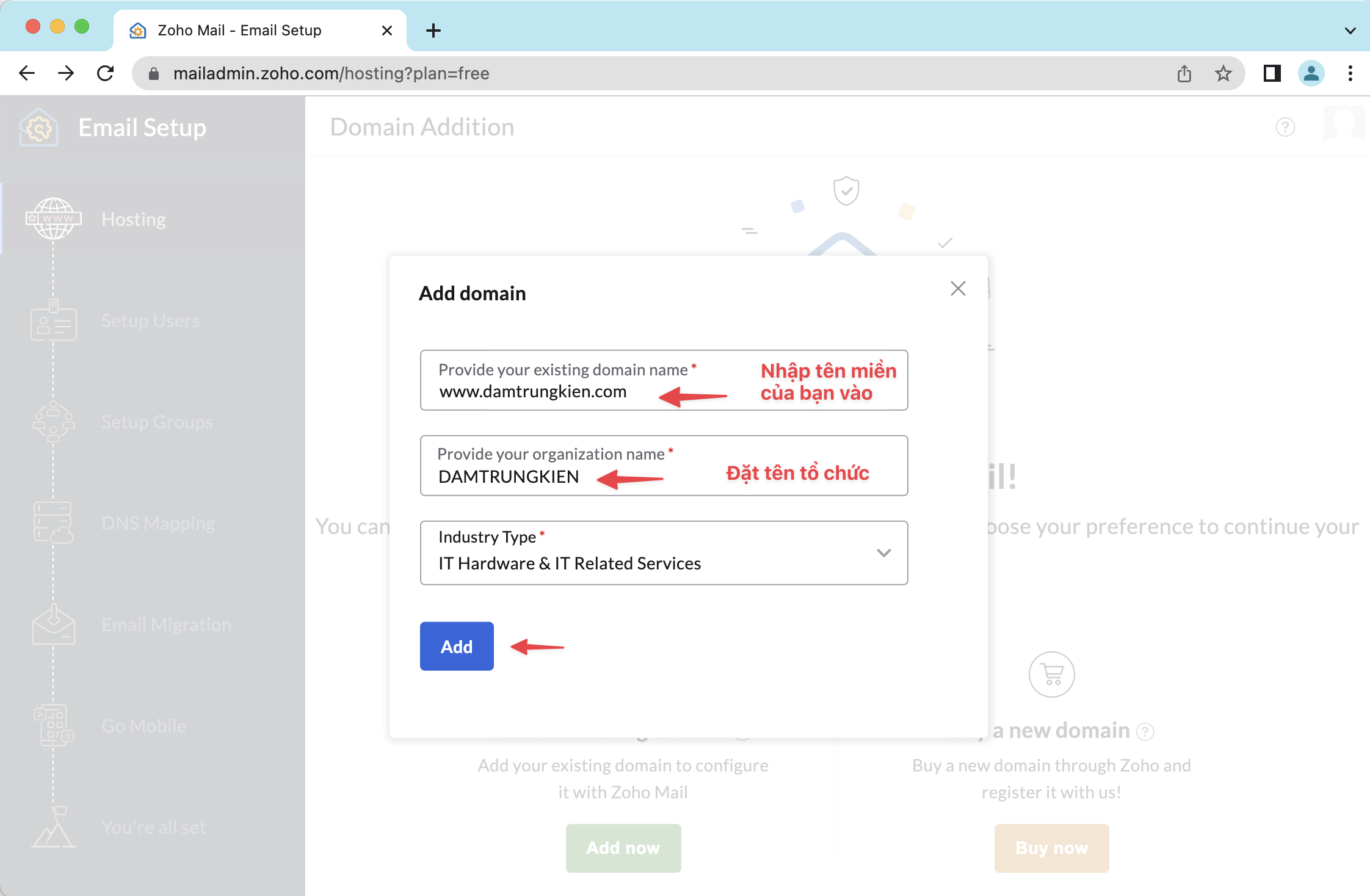Click the You're all set flag icon

coord(54,826)
